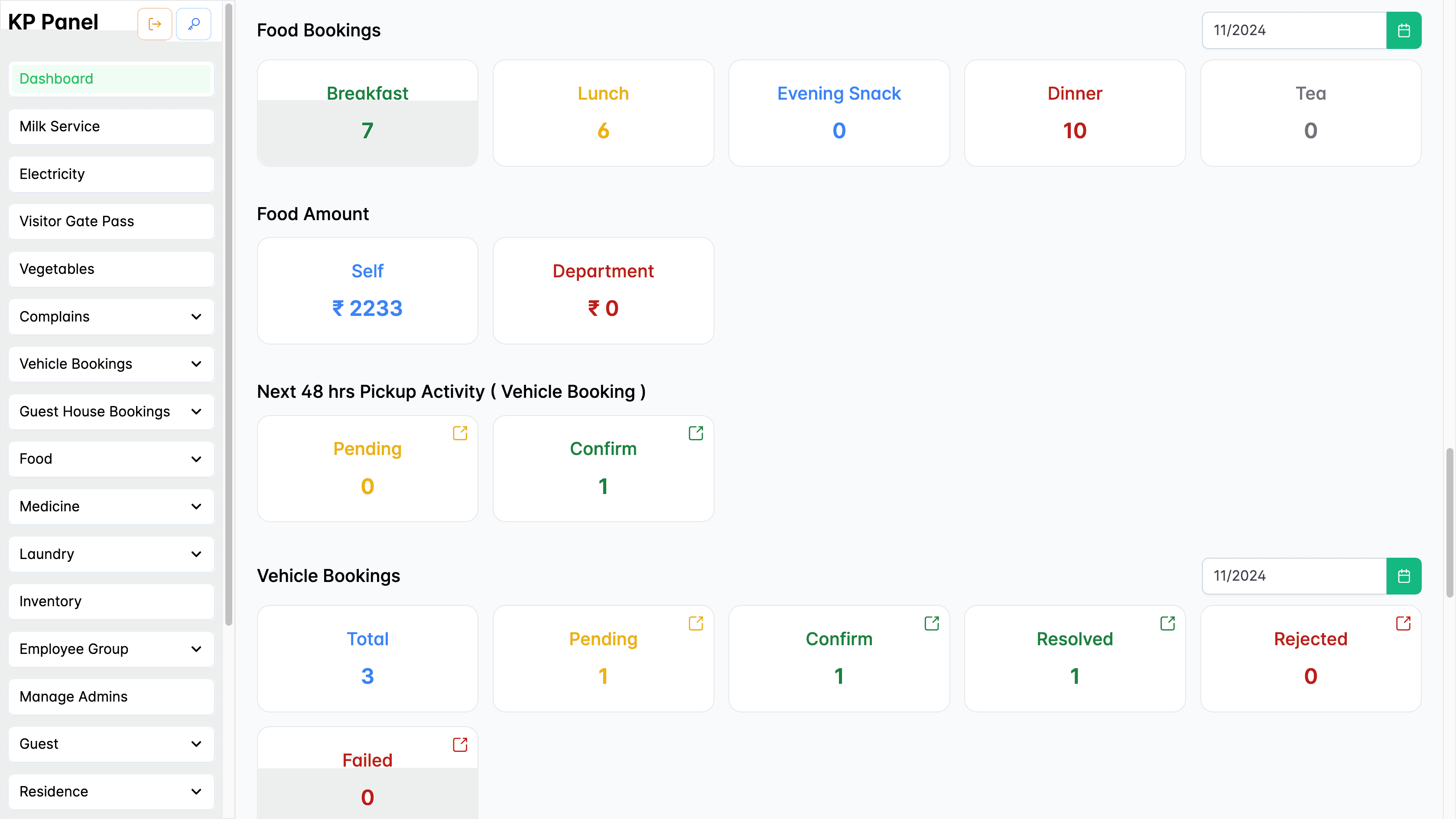Click the Food Bookings section heading
This screenshot has width=1456, height=819.
point(319,30)
